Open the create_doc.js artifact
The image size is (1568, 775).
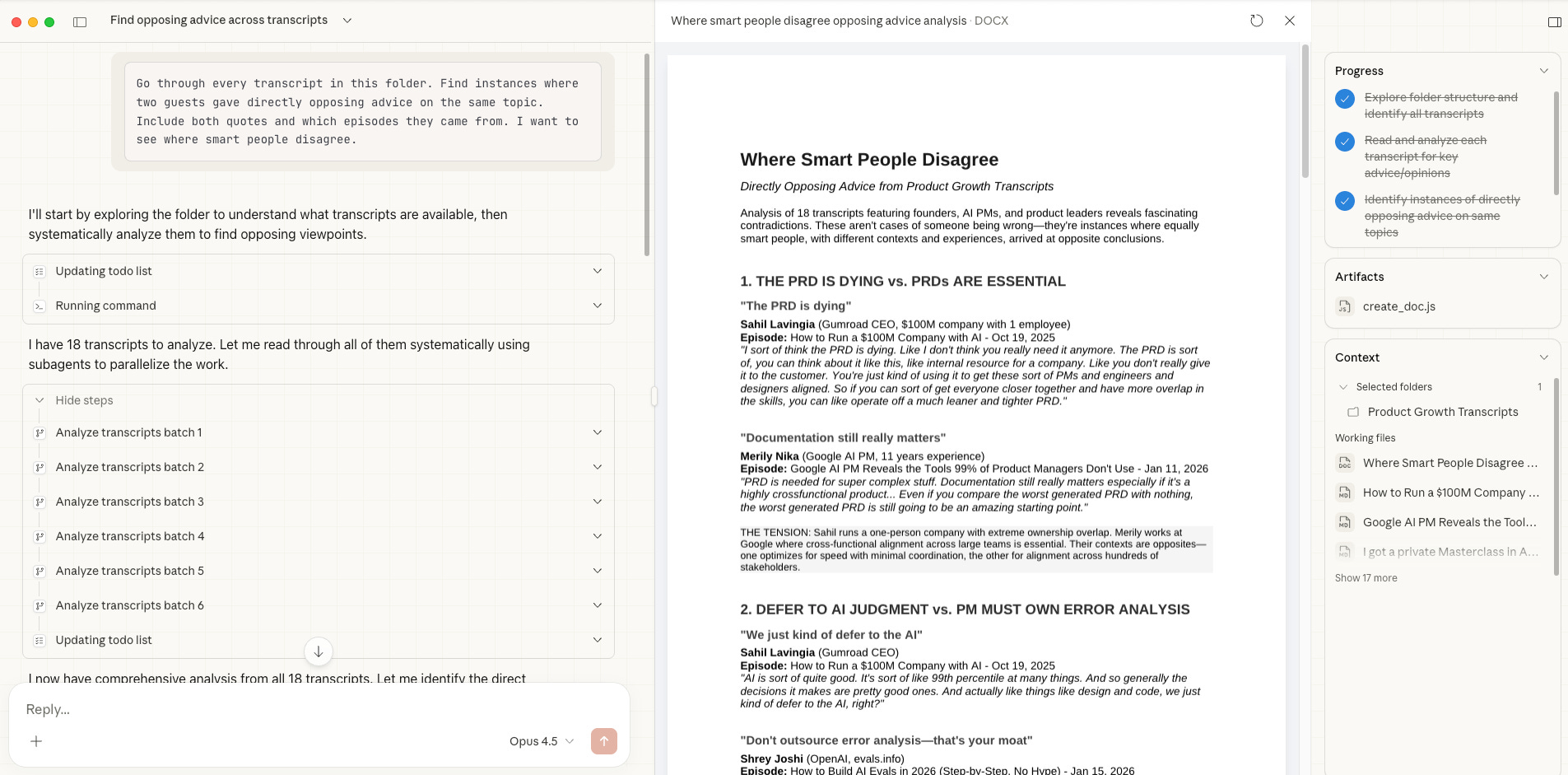click(1398, 306)
